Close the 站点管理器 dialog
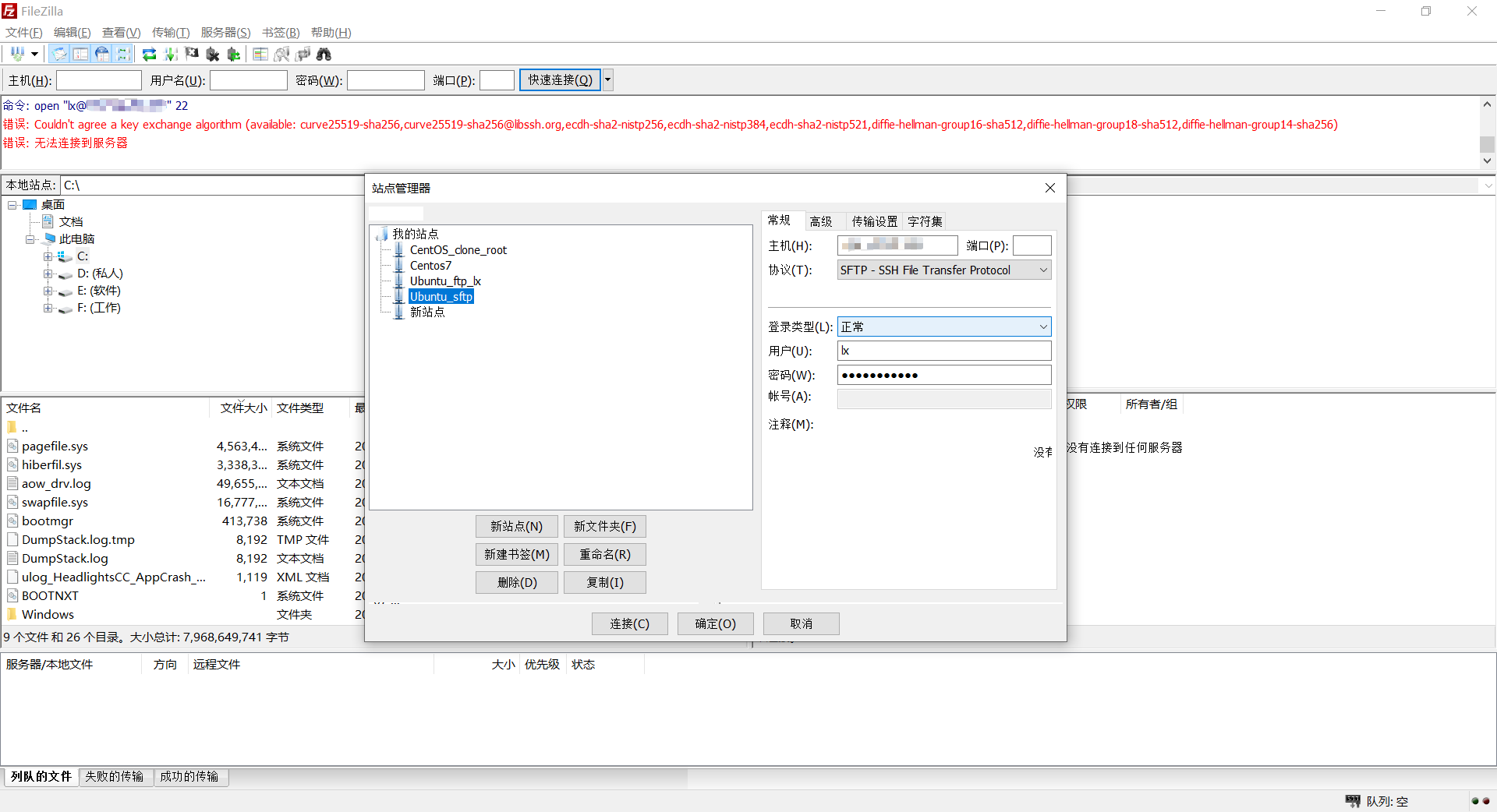Viewport: 1497px width, 812px height. point(1050,189)
